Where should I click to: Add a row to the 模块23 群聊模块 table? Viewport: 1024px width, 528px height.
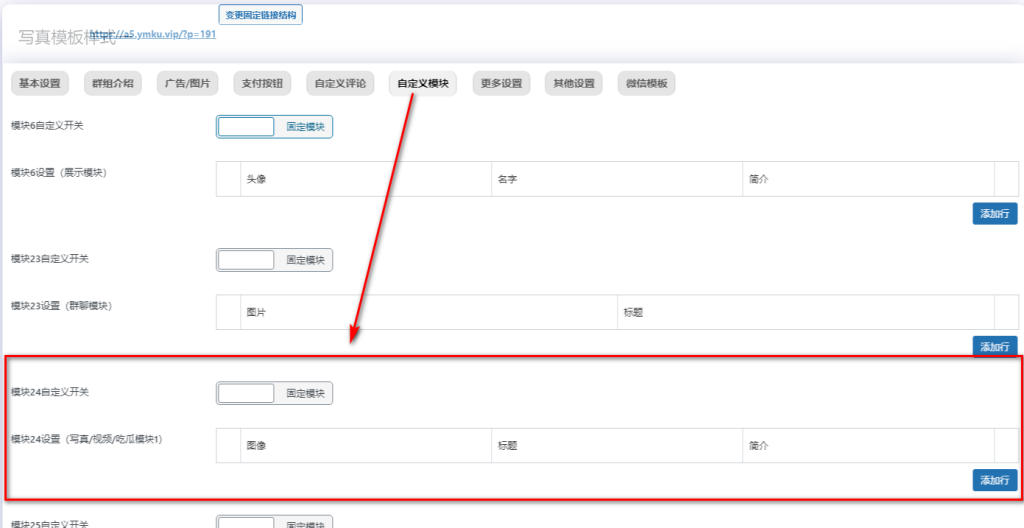coord(994,346)
